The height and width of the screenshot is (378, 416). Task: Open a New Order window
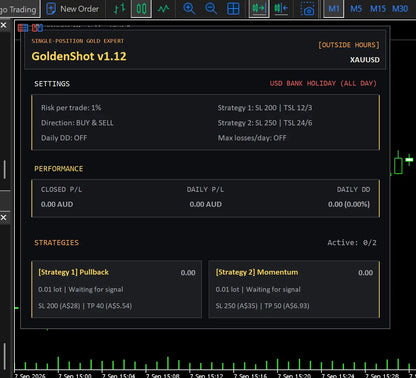(73, 9)
